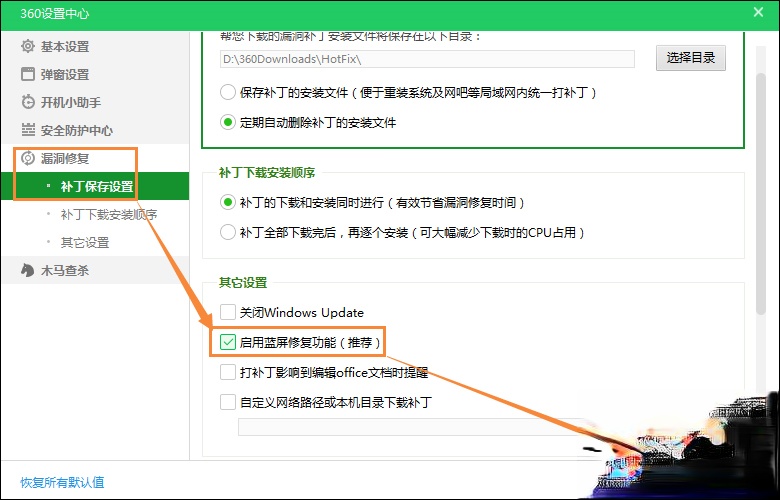Select the 补丁保存设置 sub-item

(x=95, y=187)
